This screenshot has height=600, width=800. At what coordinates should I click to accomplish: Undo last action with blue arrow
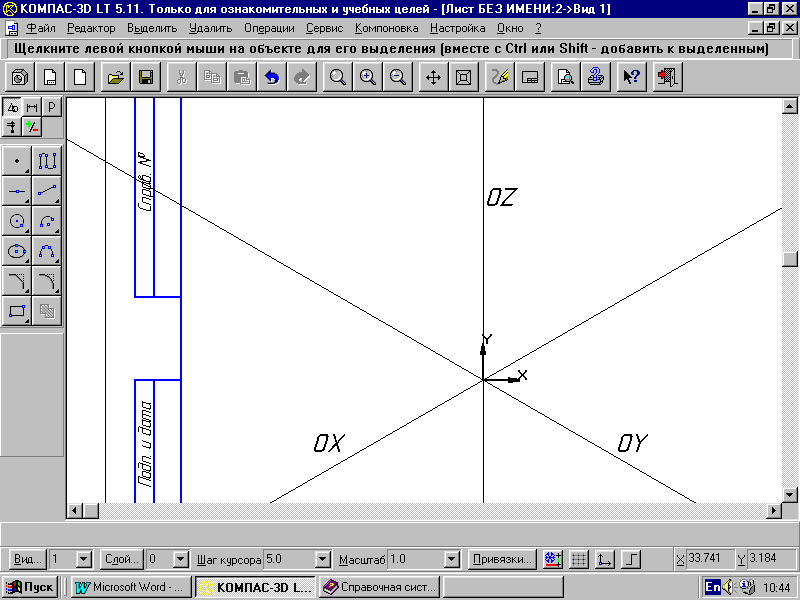(x=272, y=77)
